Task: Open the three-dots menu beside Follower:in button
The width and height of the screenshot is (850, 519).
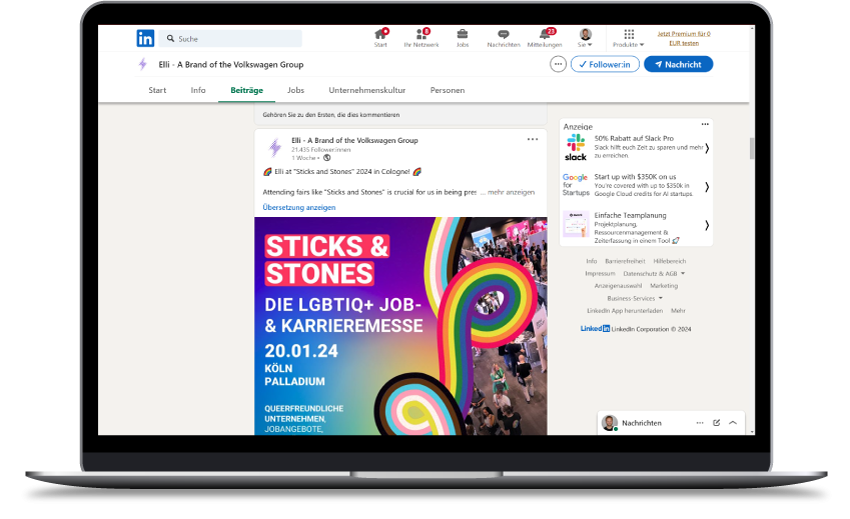Action: (558, 64)
